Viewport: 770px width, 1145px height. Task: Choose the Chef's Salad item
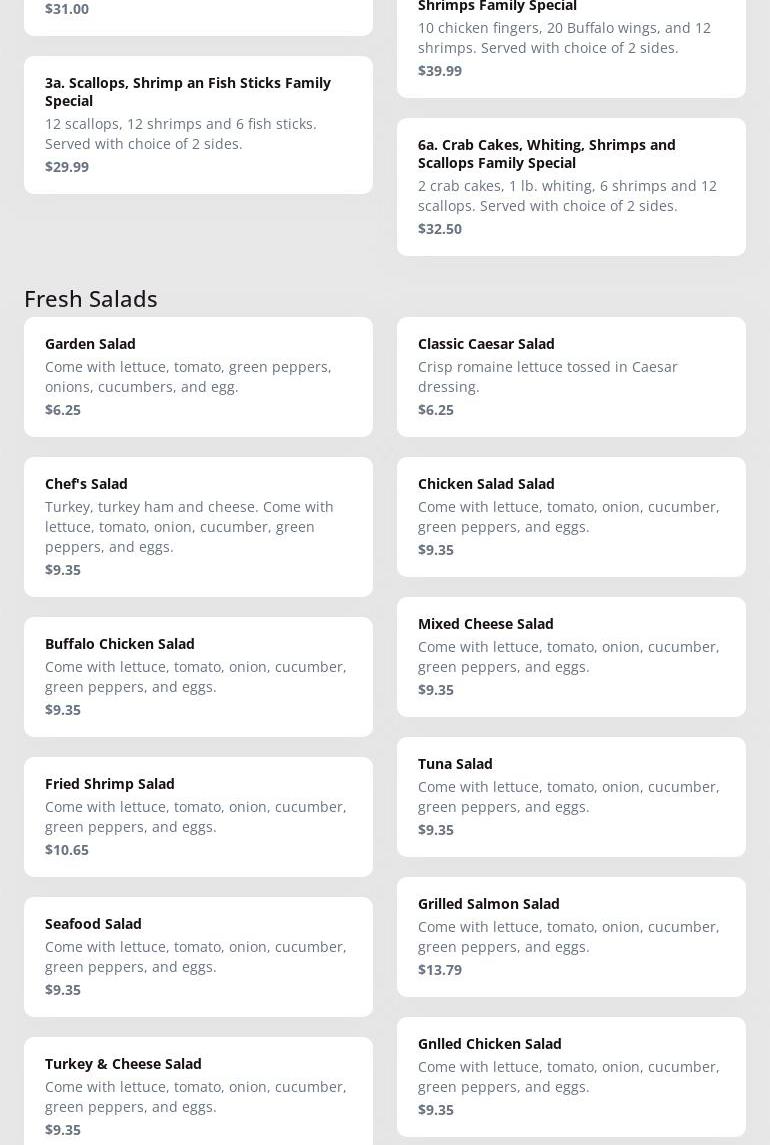pos(198,526)
